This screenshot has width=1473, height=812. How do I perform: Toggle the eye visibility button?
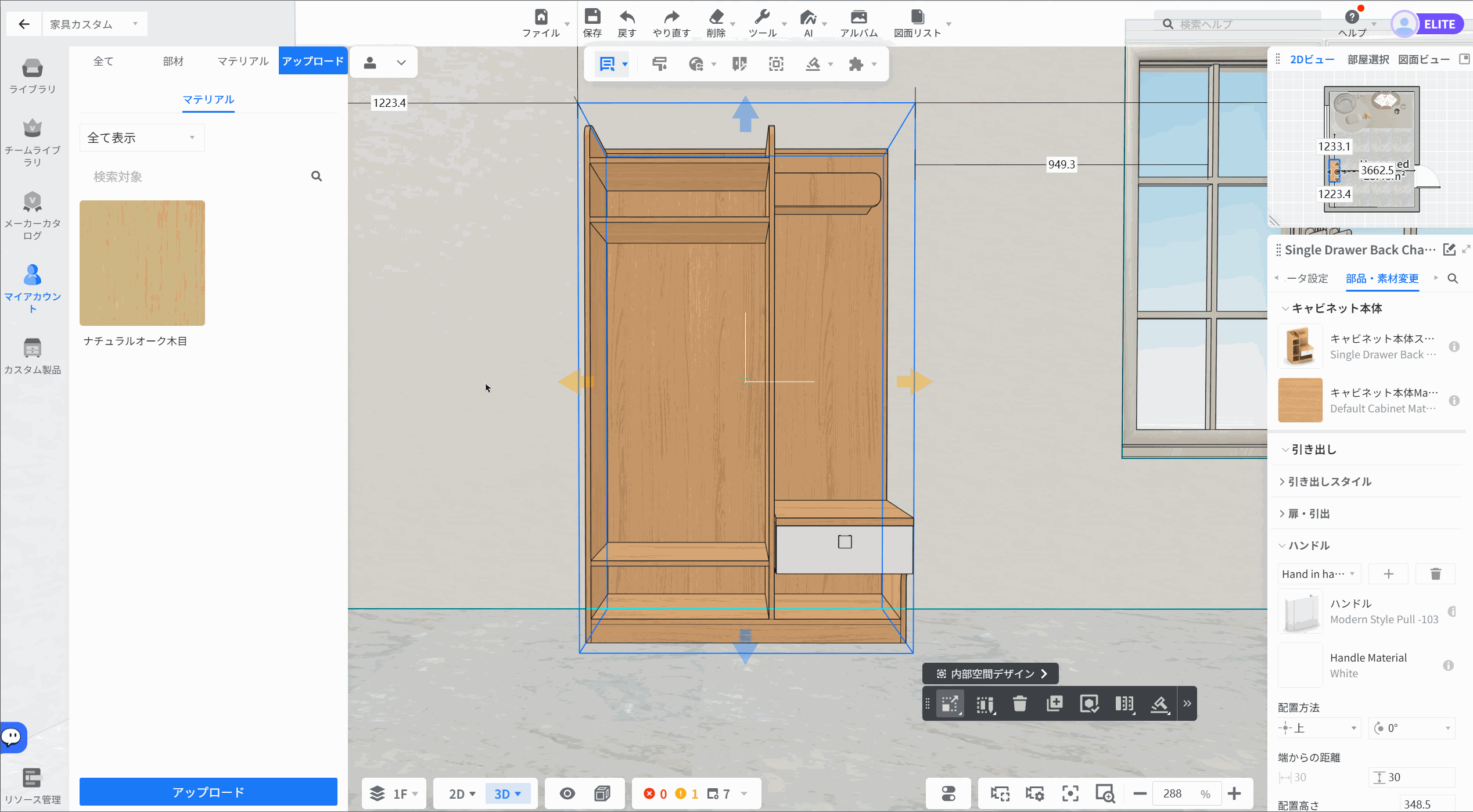pyautogui.click(x=567, y=793)
